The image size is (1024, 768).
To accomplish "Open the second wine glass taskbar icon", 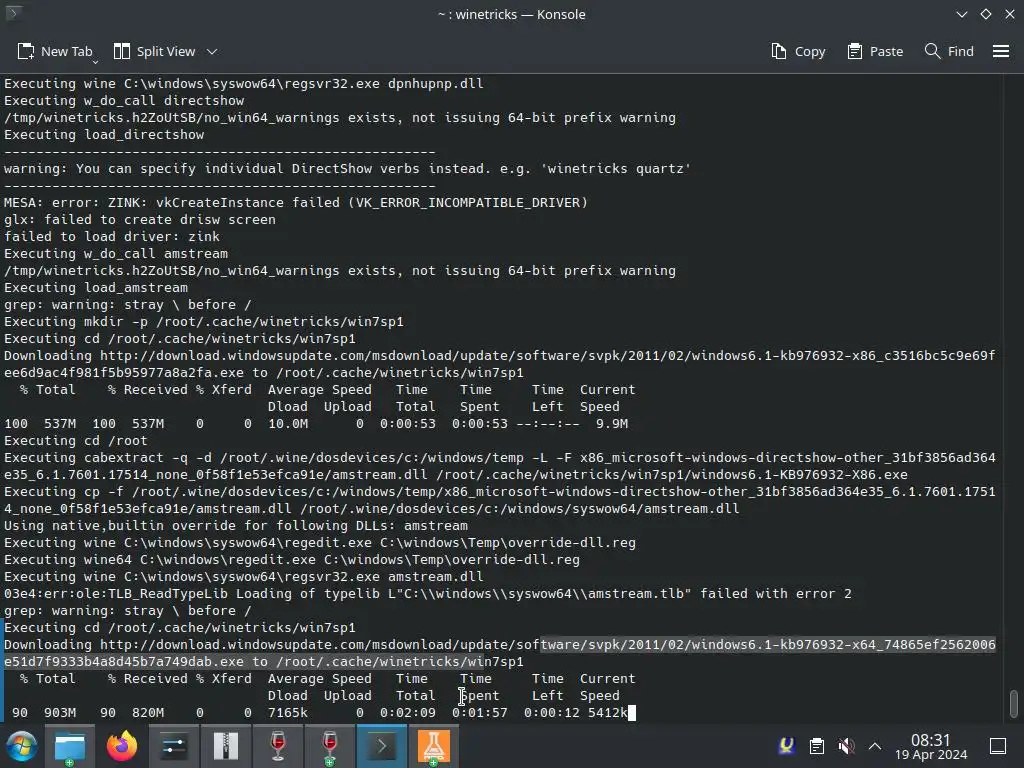I will click(x=330, y=746).
